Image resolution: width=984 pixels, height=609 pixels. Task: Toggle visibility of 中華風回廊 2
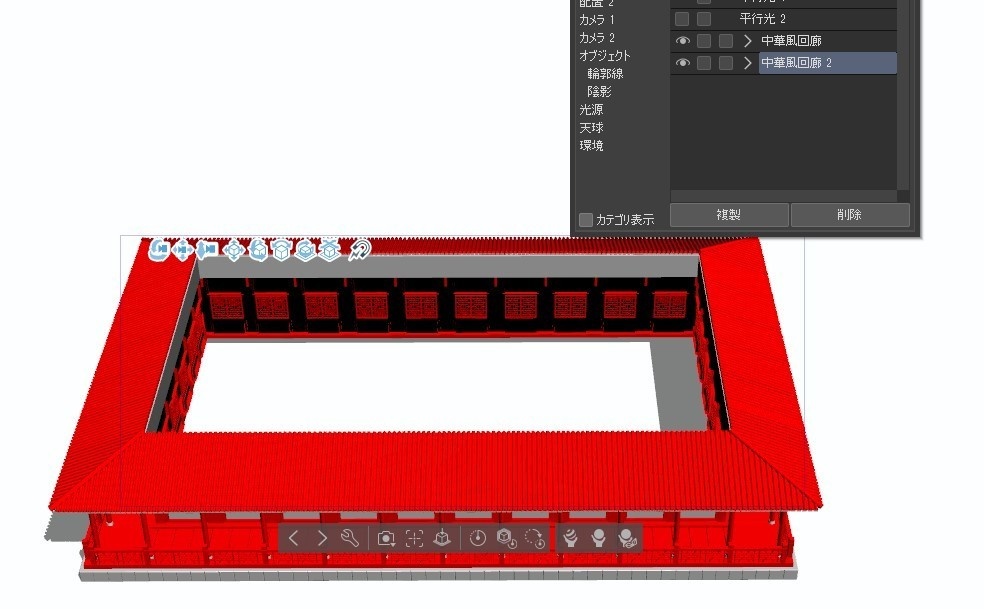pos(683,62)
